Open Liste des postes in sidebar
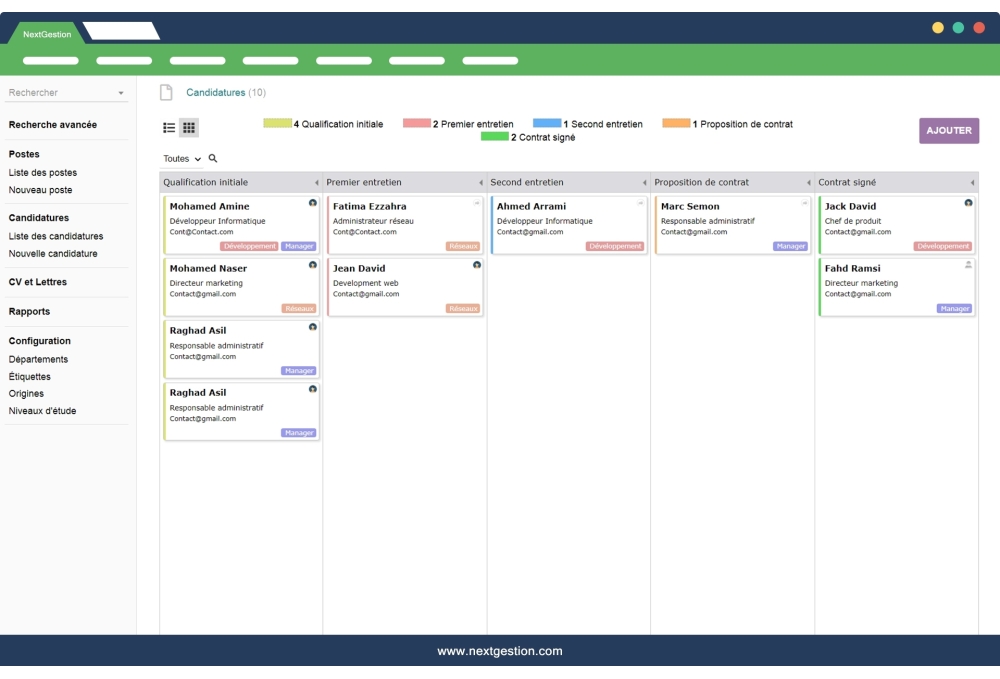The height and width of the screenshot is (679, 1000). (43, 173)
